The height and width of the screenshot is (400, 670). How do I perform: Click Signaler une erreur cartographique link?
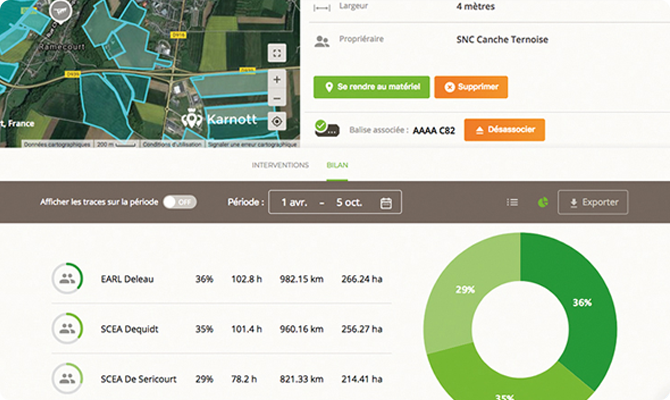tap(252, 144)
